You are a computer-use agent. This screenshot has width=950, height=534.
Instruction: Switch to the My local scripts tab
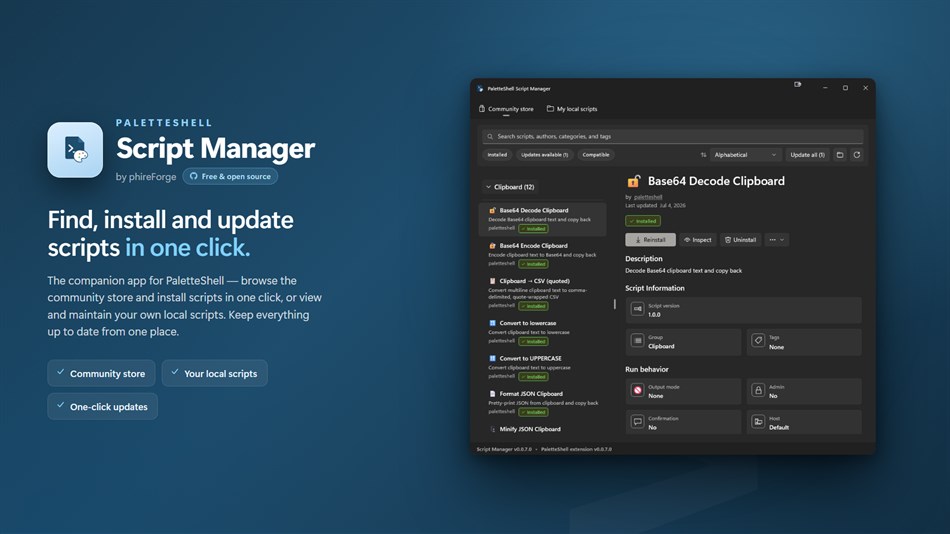click(572, 109)
